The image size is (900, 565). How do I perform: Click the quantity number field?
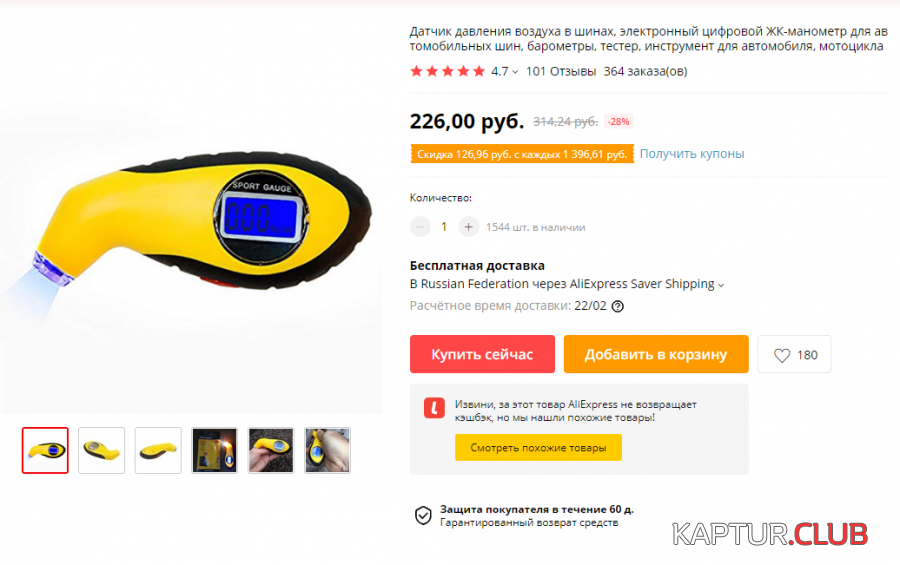point(444,227)
